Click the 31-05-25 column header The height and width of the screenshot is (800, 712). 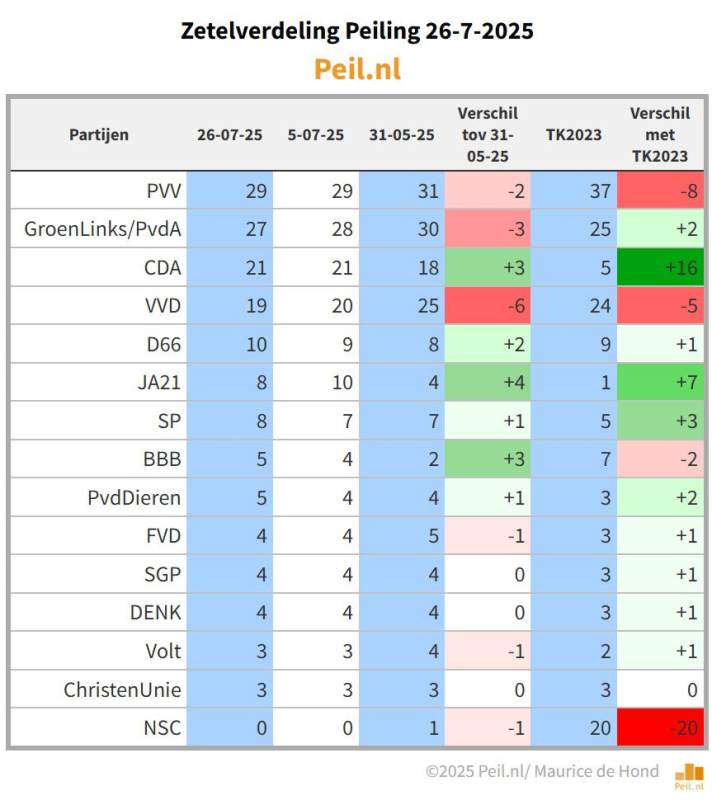click(402, 135)
